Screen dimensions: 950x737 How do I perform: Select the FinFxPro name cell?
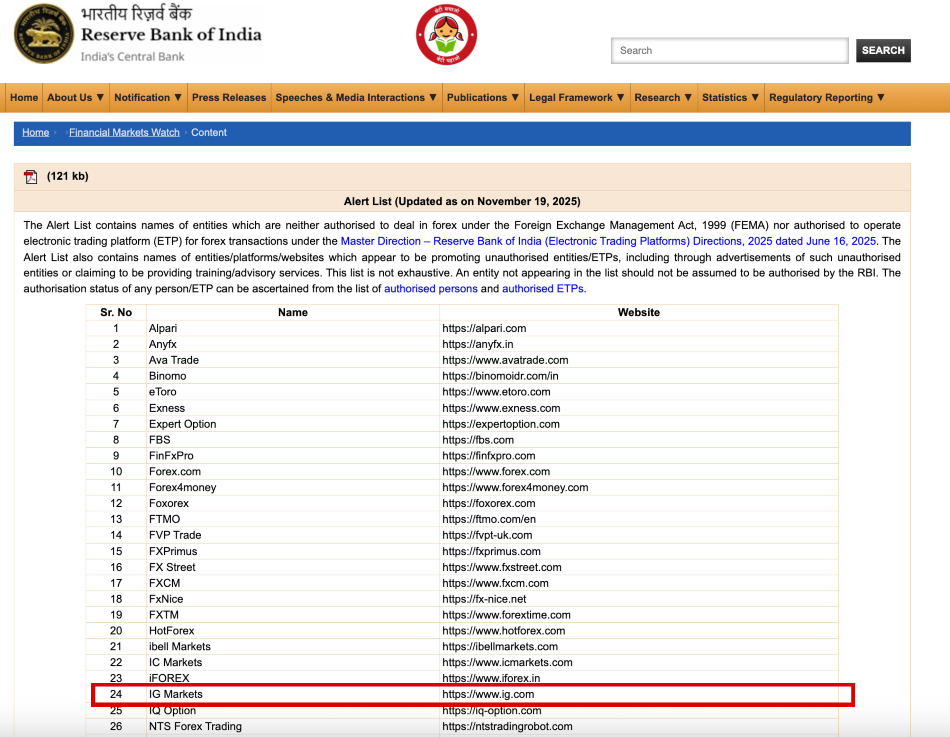click(293, 456)
